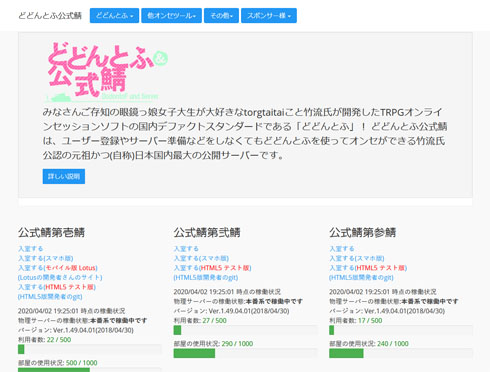Click the 公式鯖第壱鯖 heading
The width and height of the screenshot is (490, 372).
coord(51,232)
